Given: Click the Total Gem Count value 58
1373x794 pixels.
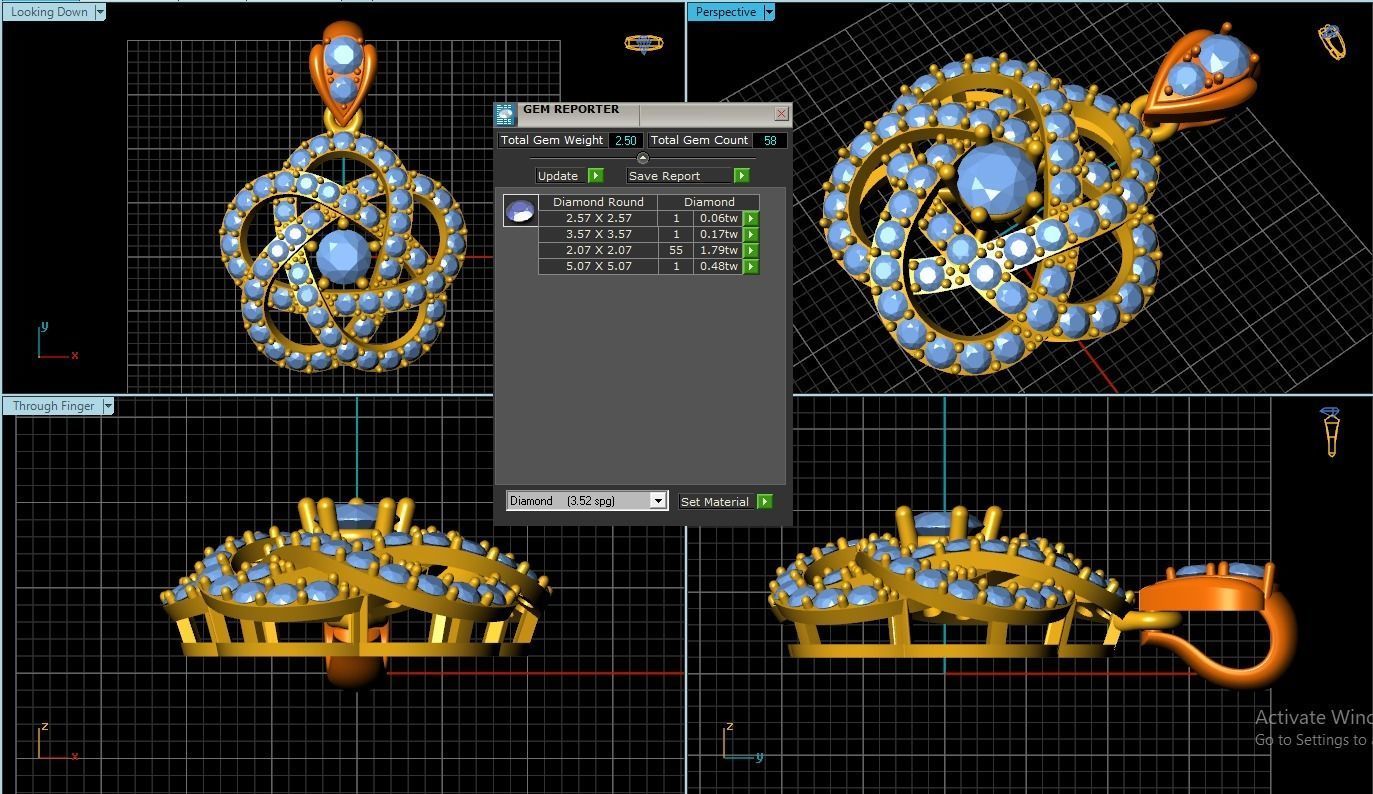Looking at the screenshot, I should [x=769, y=141].
